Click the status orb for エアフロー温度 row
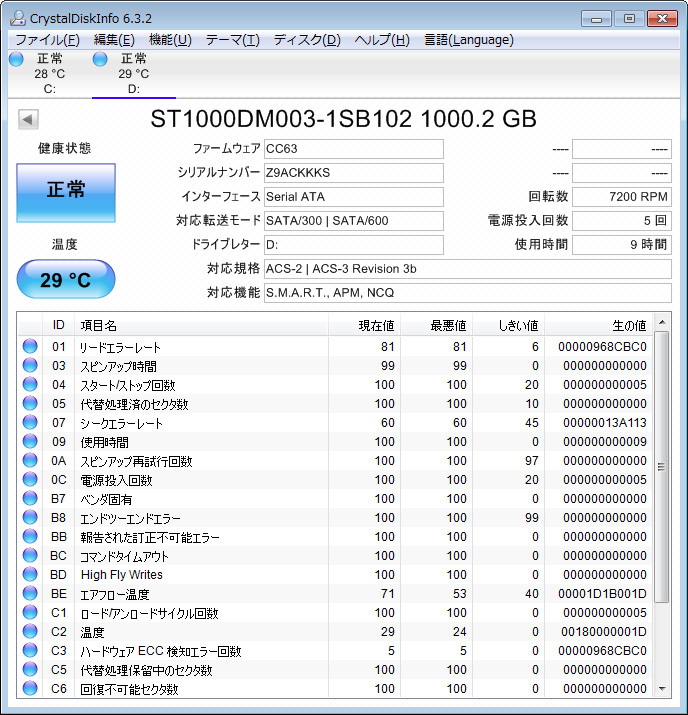Image resolution: width=688 pixels, height=715 pixels. click(30, 594)
